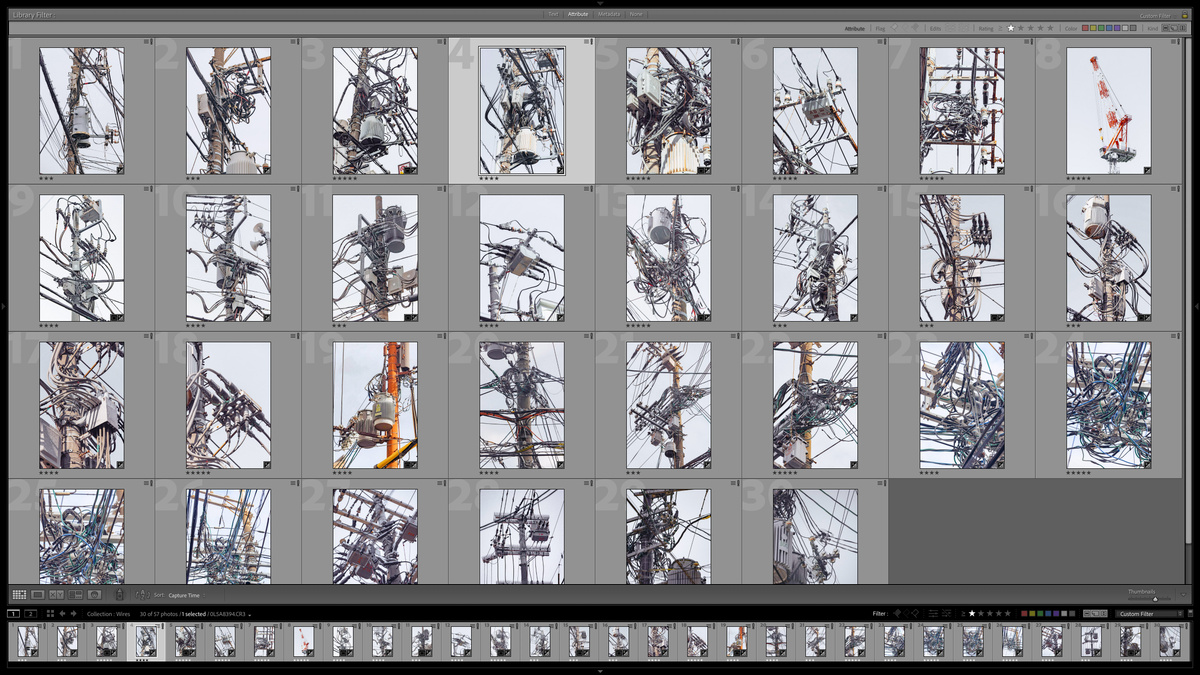Viewport: 1200px width, 675px height.
Task: Open the Sort Capture Time dropdown
Action: click(x=184, y=595)
